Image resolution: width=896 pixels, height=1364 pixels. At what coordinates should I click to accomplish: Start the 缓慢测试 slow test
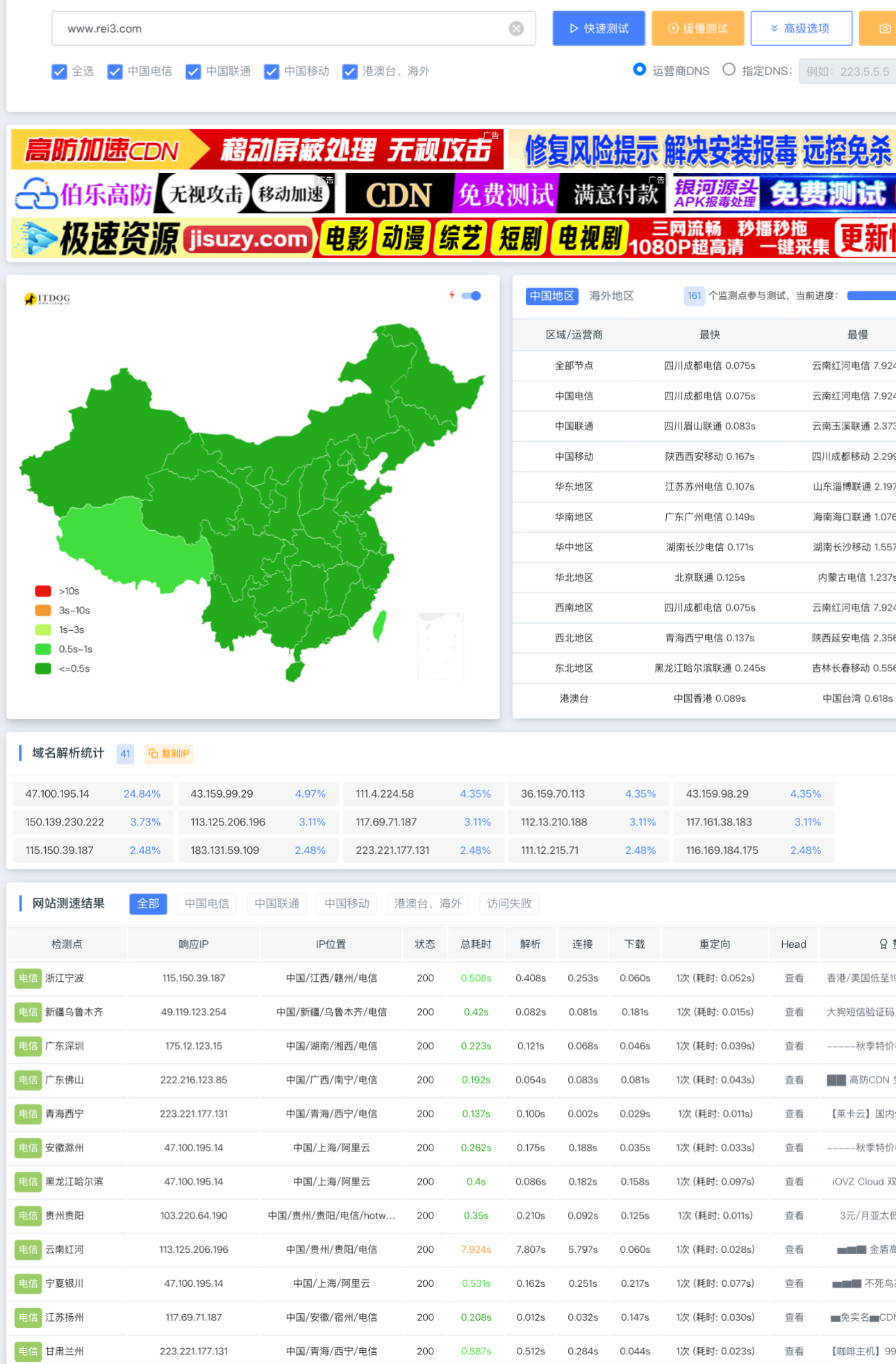tap(698, 28)
